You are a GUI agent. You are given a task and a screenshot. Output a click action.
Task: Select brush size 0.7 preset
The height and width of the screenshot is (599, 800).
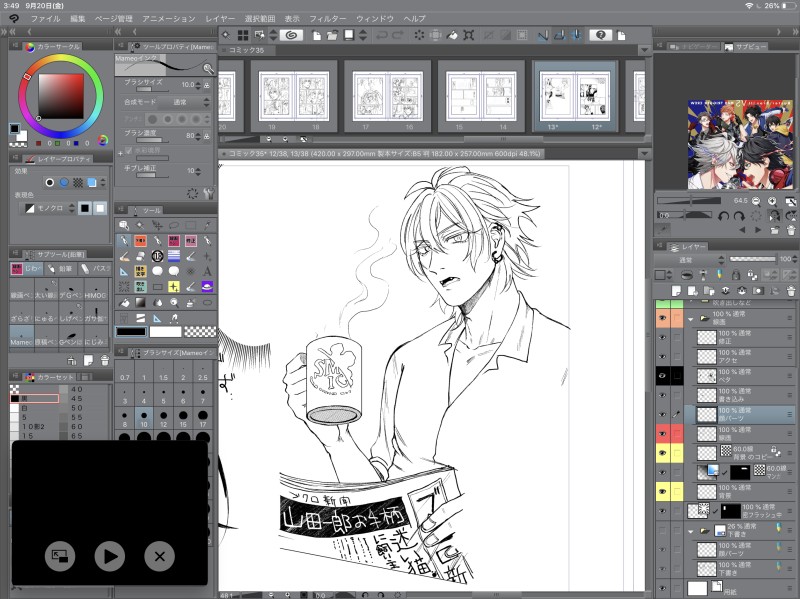[124, 372]
